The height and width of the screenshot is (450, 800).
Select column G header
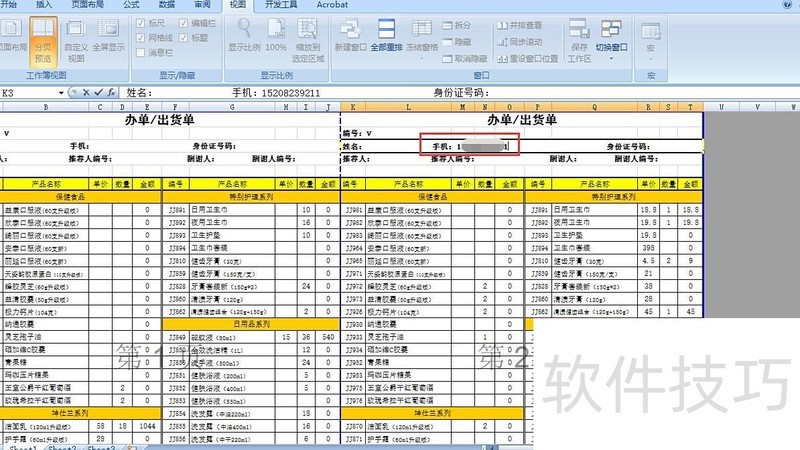tap(232, 107)
